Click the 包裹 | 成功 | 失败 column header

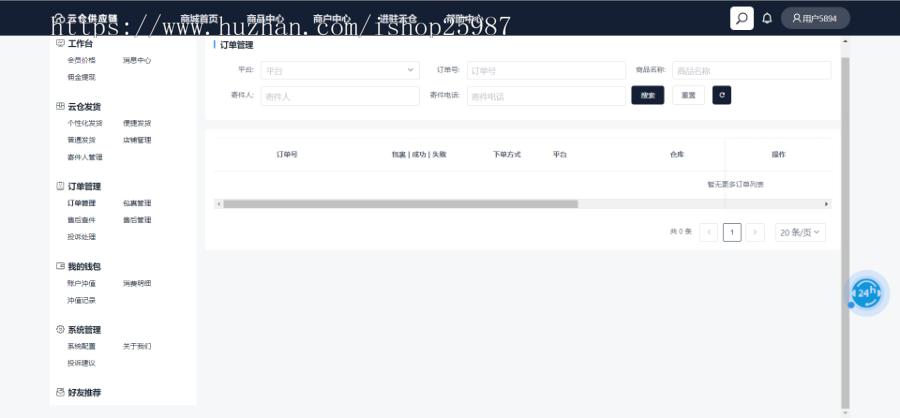(419, 154)
